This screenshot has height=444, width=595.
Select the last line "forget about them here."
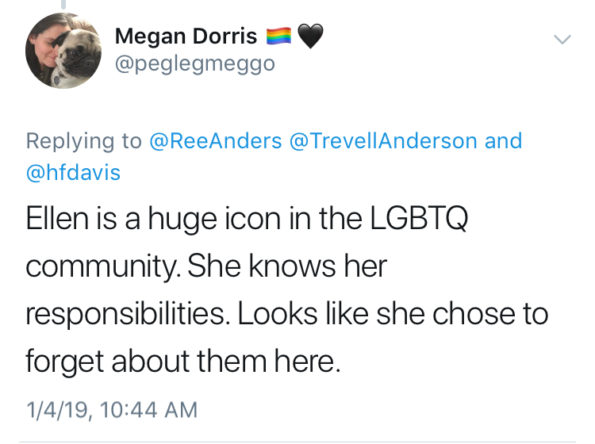coord(183,362)
